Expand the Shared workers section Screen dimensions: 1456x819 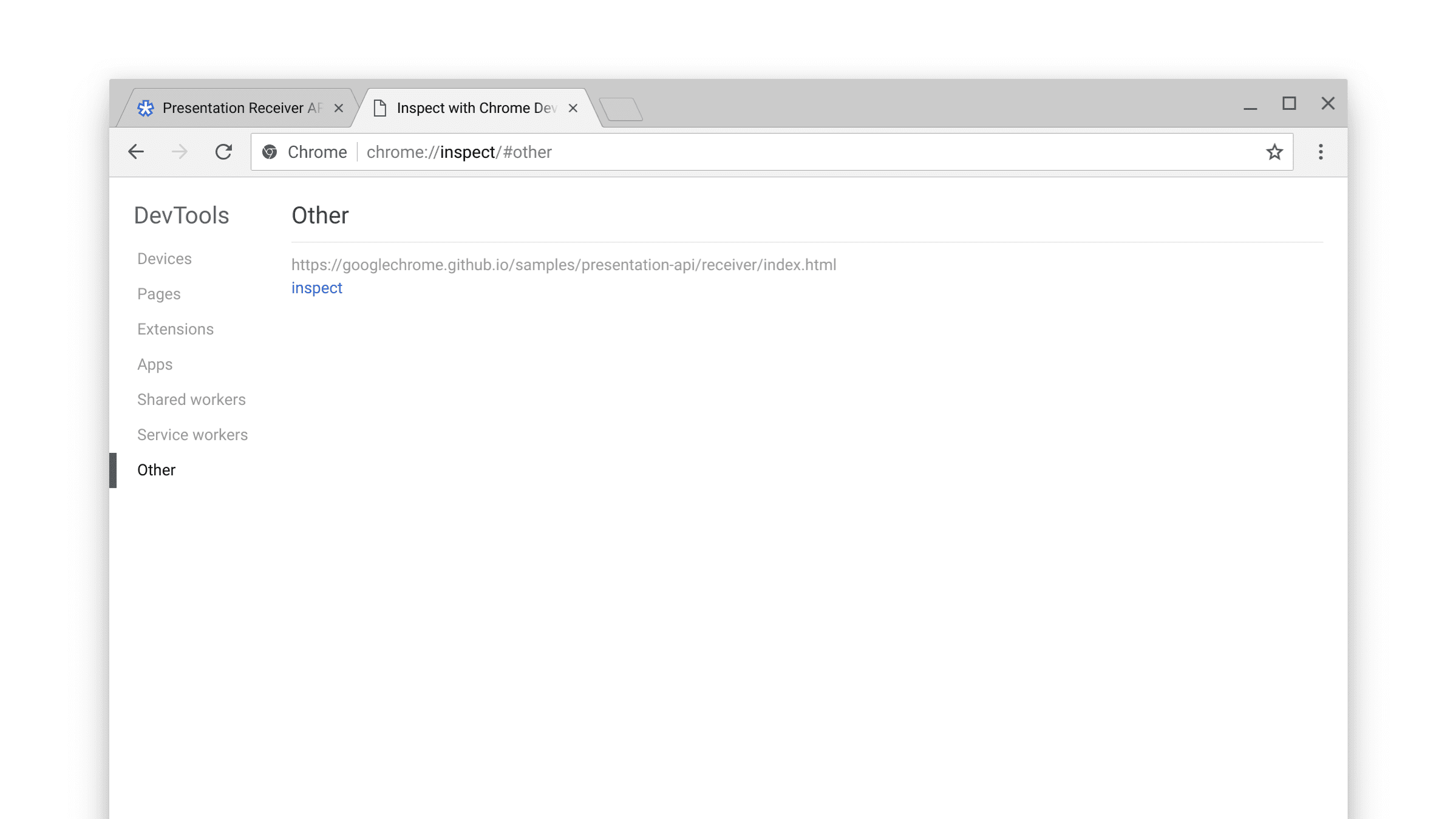[x=191, y=399]
